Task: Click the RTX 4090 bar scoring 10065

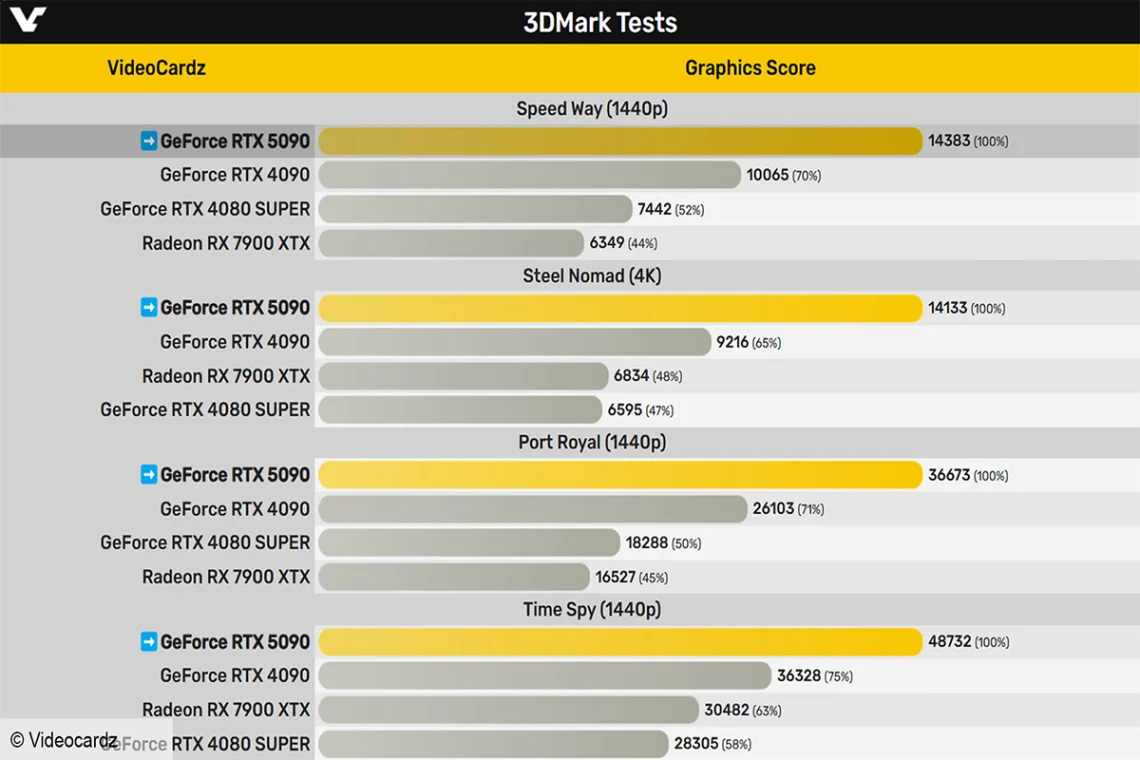Action: click(x=529, y=175)
